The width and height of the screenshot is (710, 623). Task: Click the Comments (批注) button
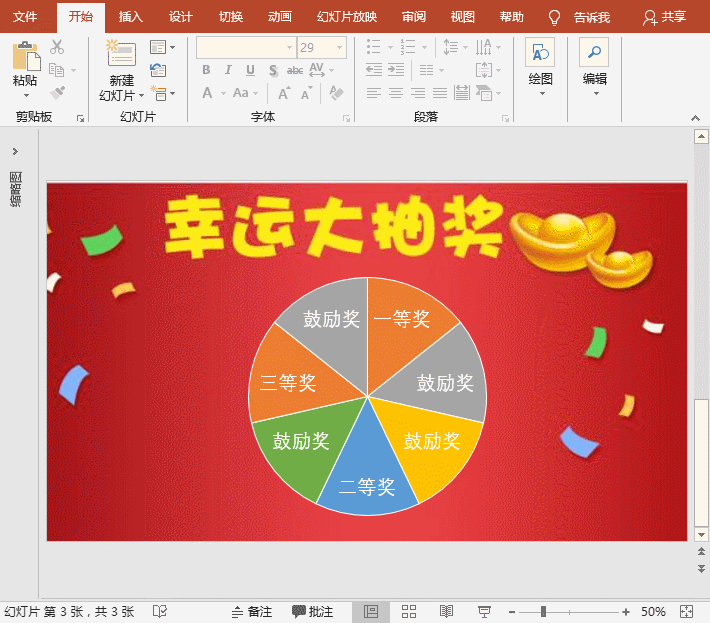tap(312, 612)
